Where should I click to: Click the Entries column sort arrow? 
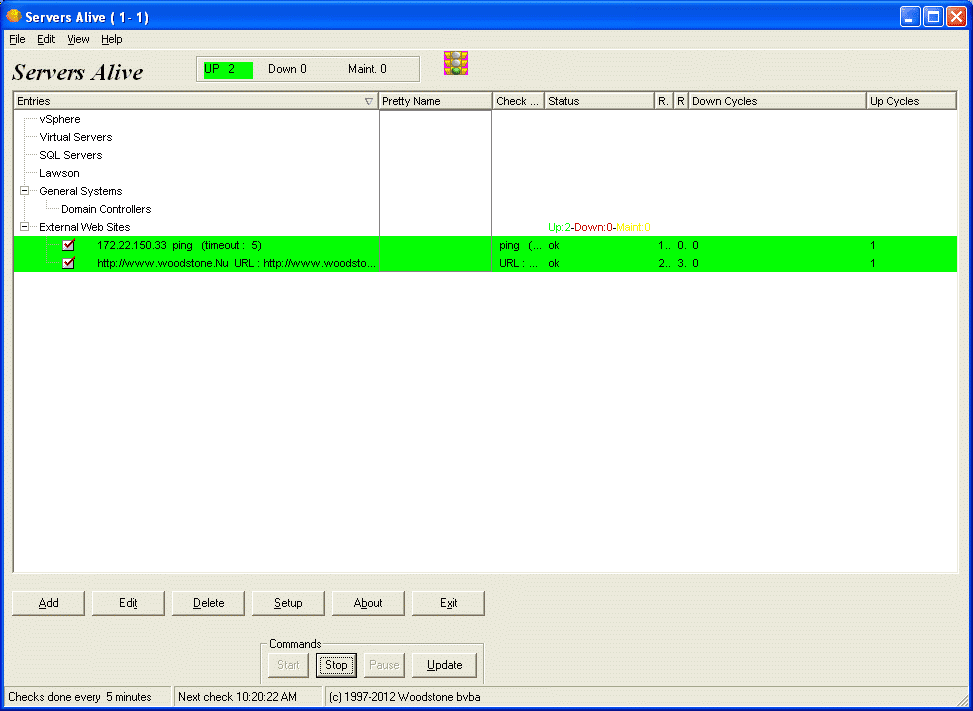(369, 101)
